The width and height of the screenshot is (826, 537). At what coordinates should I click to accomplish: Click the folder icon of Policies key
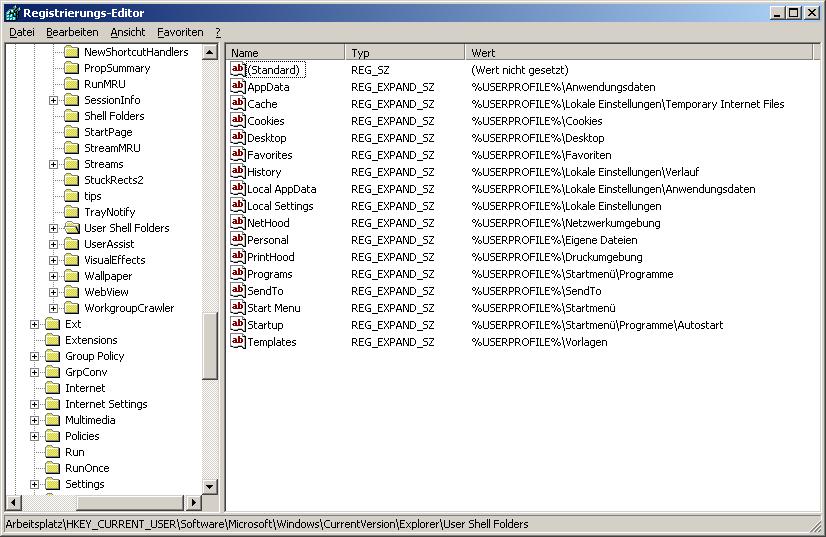(52, 436)
